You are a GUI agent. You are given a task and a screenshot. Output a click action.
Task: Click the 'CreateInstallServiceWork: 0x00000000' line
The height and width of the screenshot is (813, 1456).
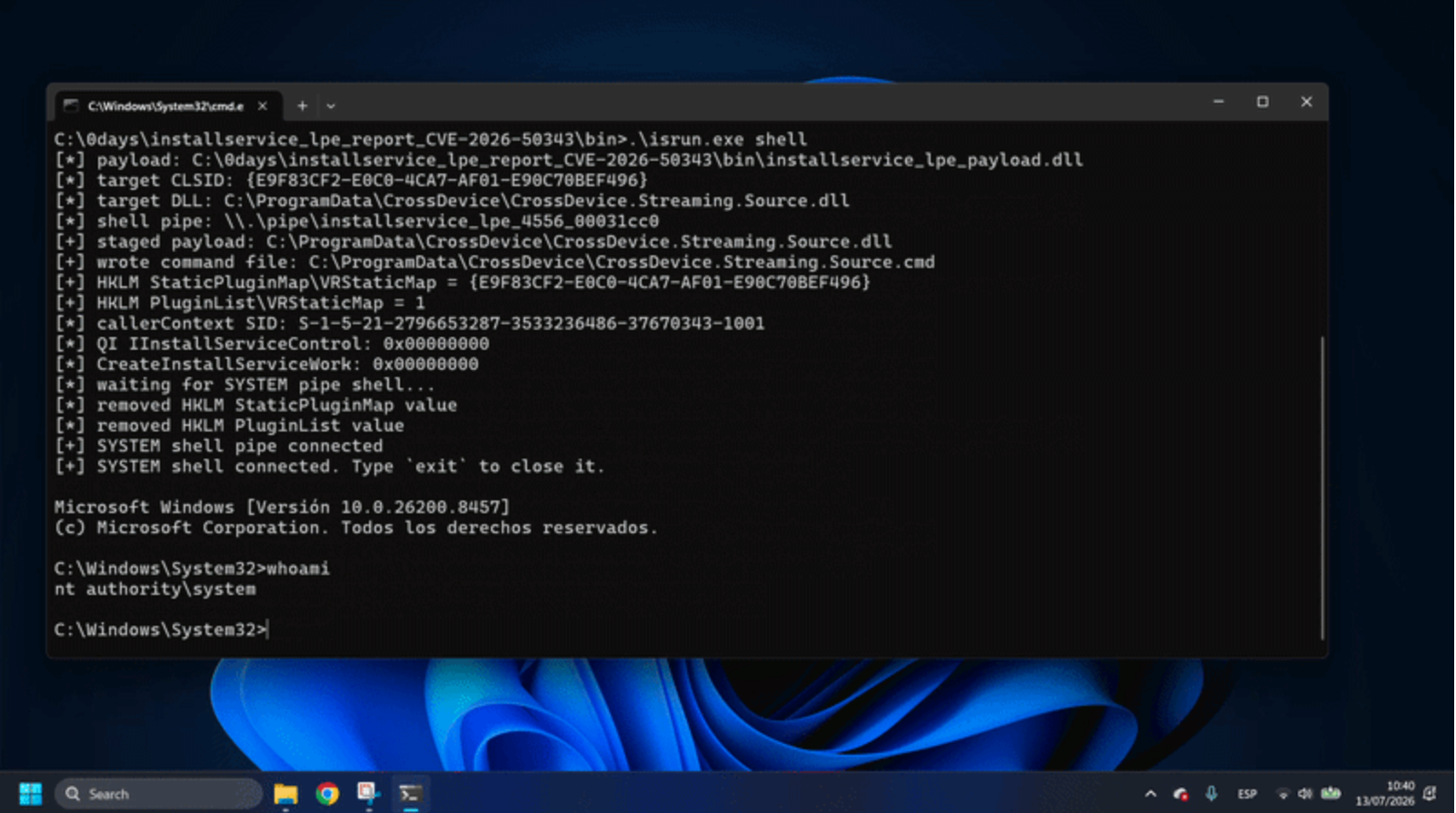click(x=266, y=364)
